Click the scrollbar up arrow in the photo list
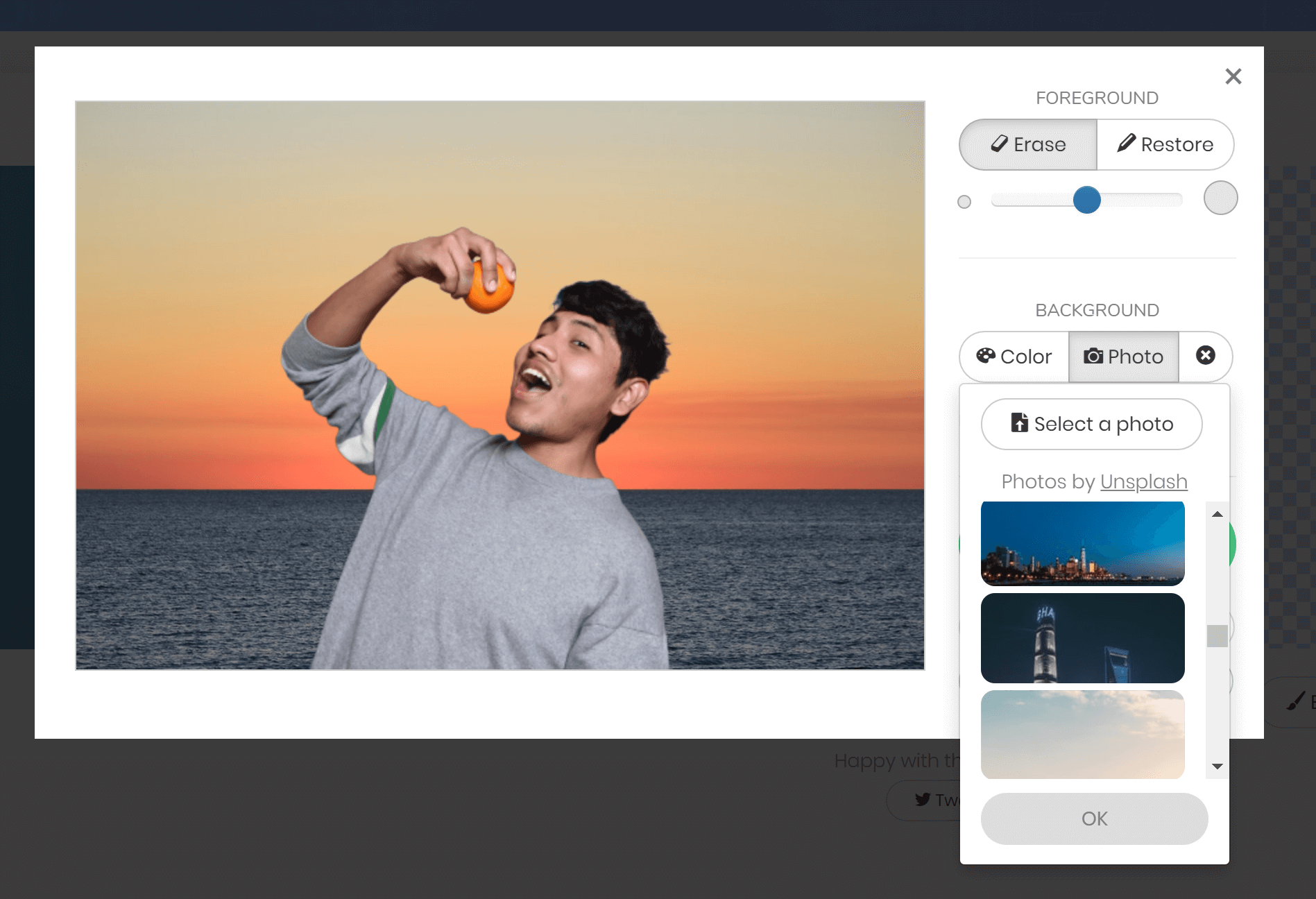Viewport: 1316px width, 899px height. 1217,515
